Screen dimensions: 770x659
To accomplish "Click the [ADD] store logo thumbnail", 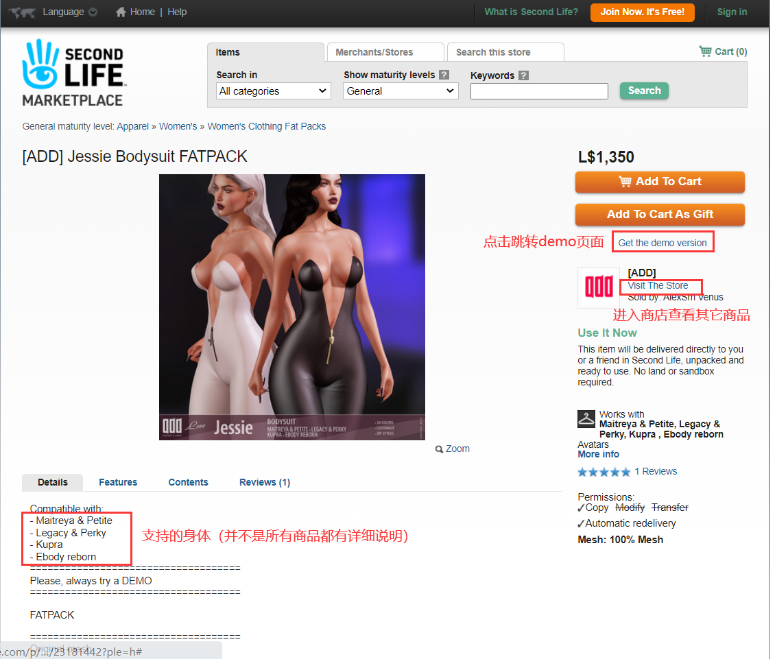I will (599, 287).
